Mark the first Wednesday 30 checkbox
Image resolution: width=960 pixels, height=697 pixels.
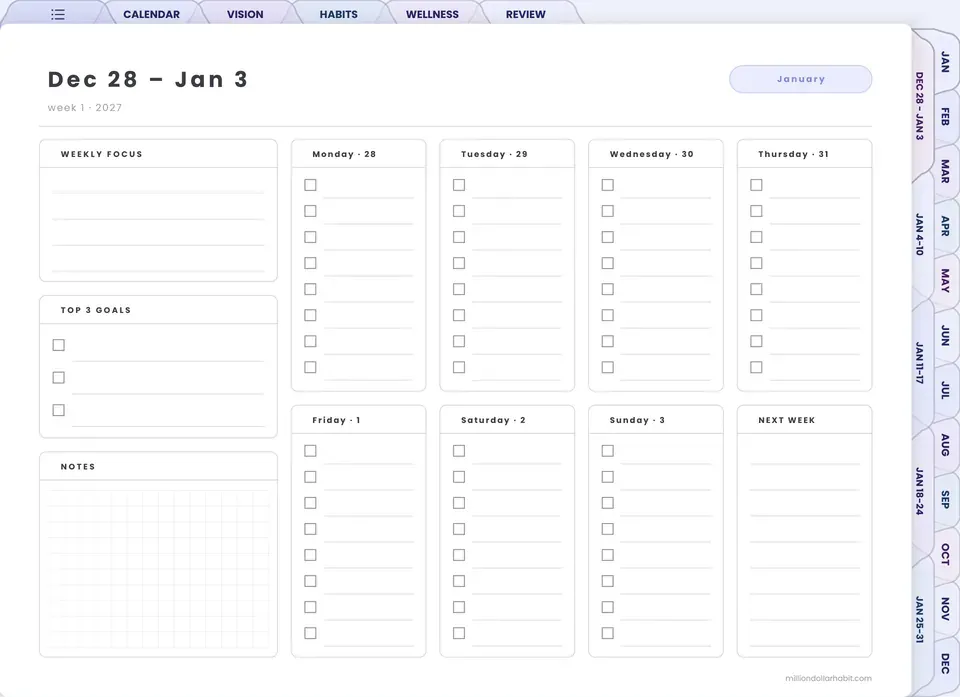tap(607, 185)
